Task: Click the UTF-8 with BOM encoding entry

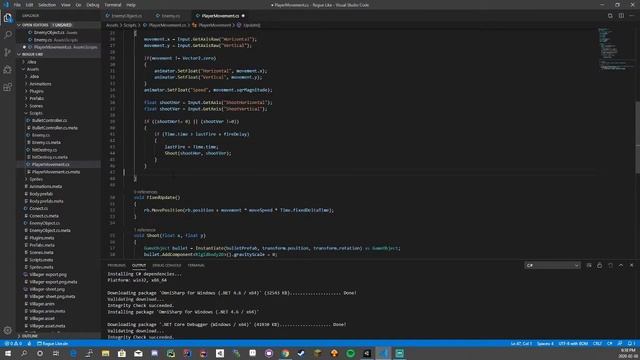Action: pyautogui.click(x=573, y=344)
